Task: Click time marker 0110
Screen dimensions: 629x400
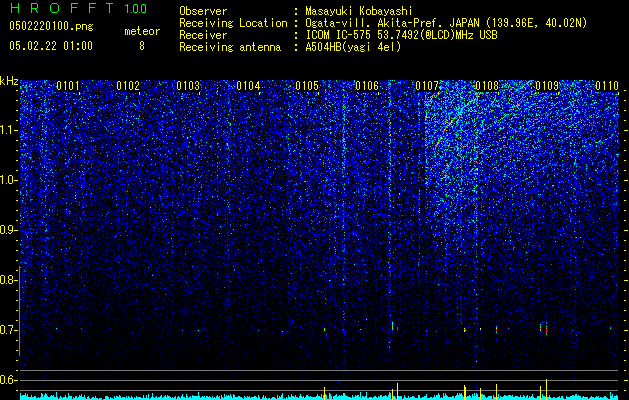Action: click(x=607, y=86)
